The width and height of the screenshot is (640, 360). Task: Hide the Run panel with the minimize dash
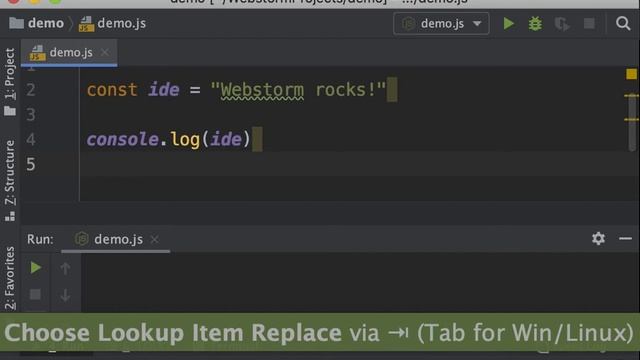[625, 238]
